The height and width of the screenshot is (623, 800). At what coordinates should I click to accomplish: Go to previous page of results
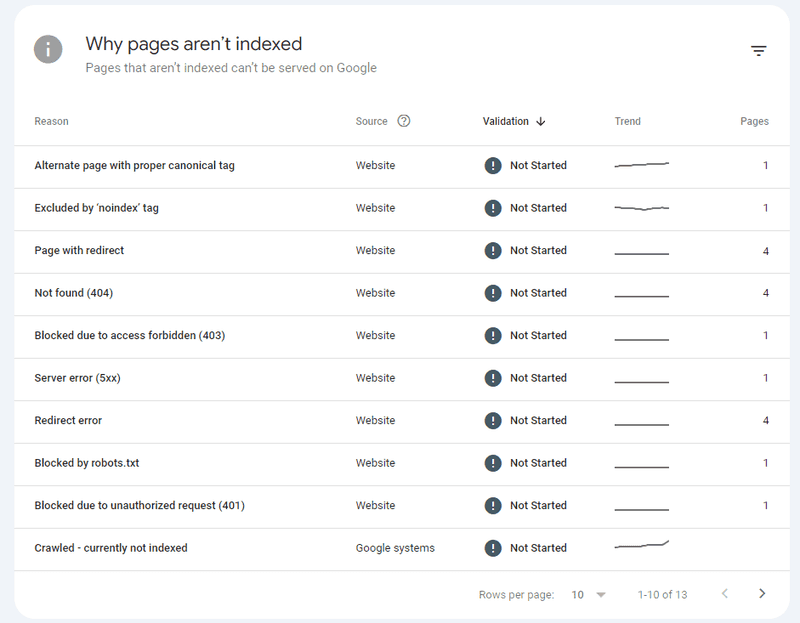pyautogui.click(x=724, y=593)
